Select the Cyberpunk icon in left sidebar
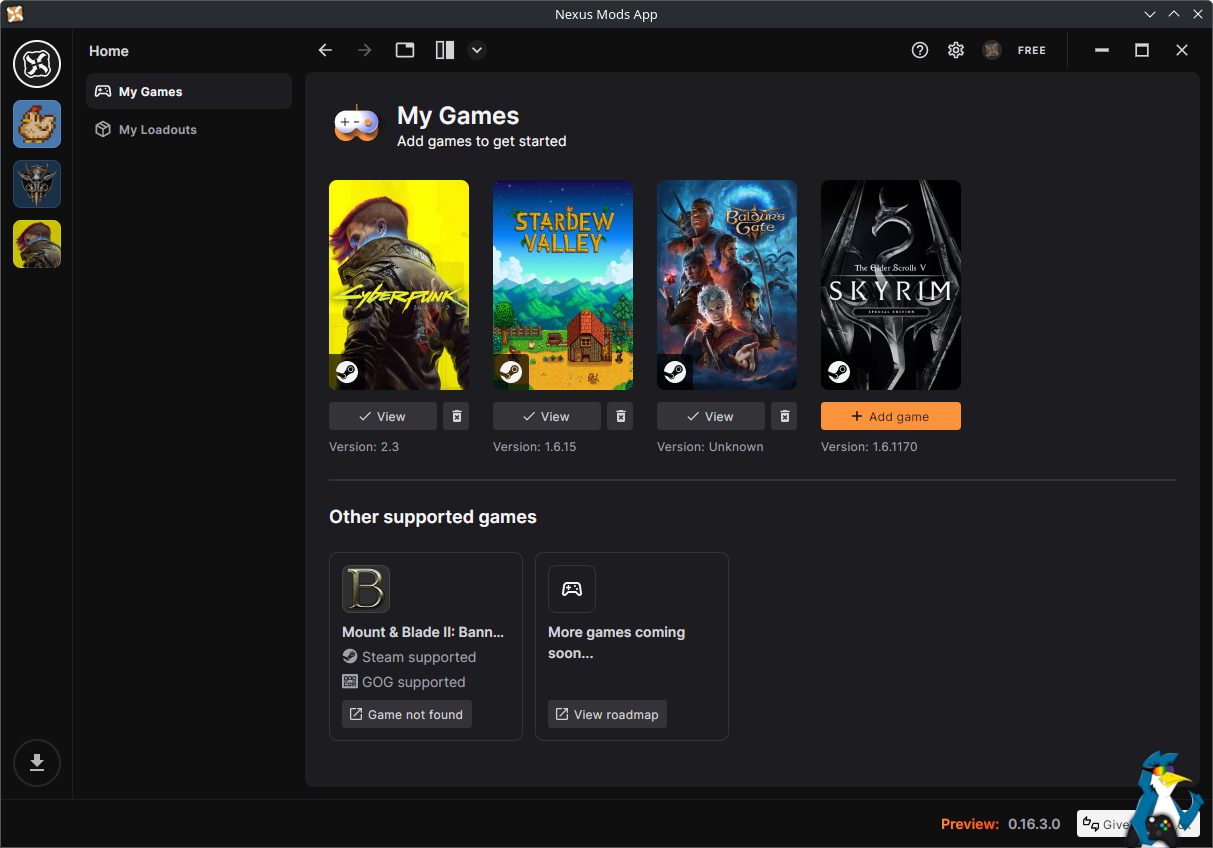1213x848 pixels. click(37, 244)
